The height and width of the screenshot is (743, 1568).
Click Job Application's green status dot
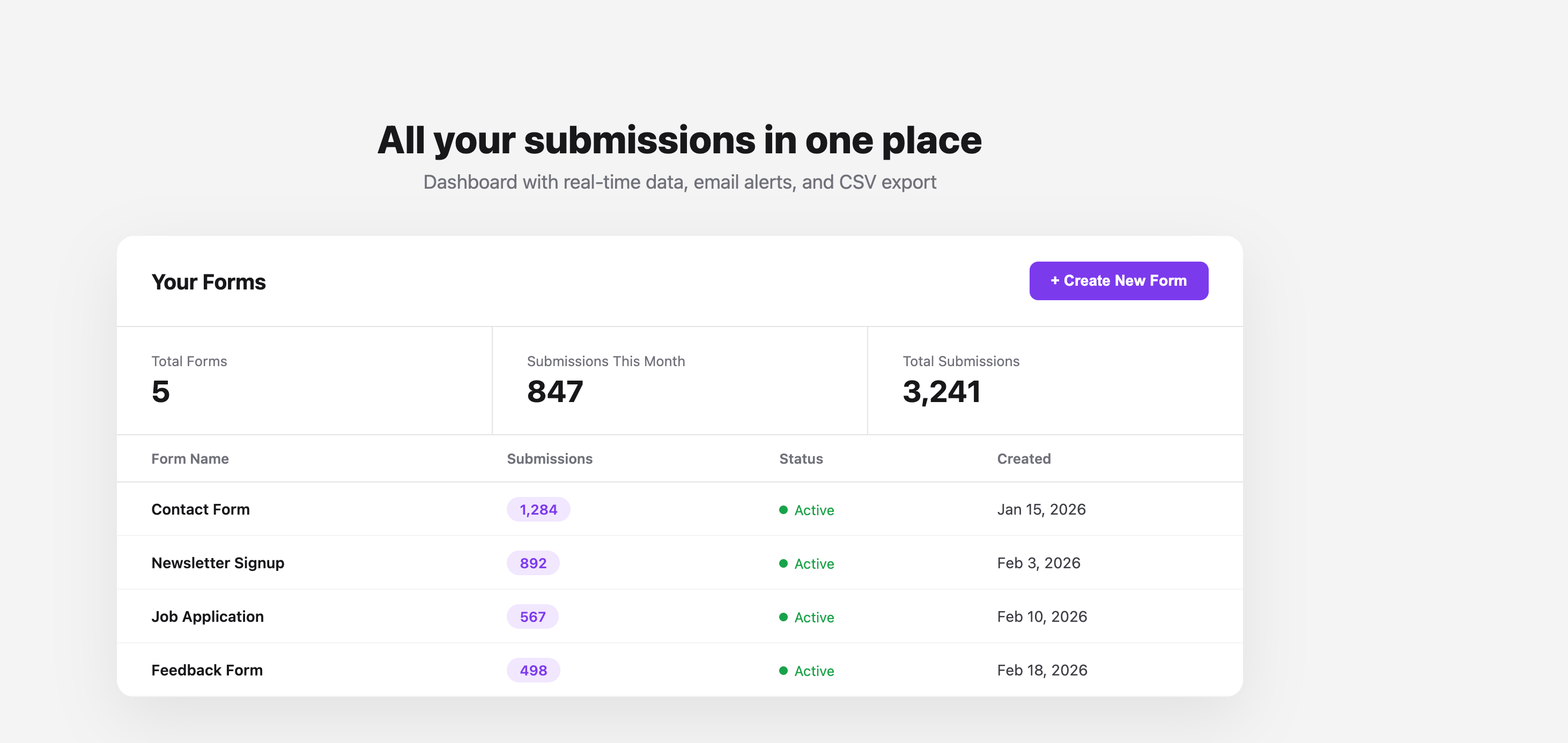point(783,617)
